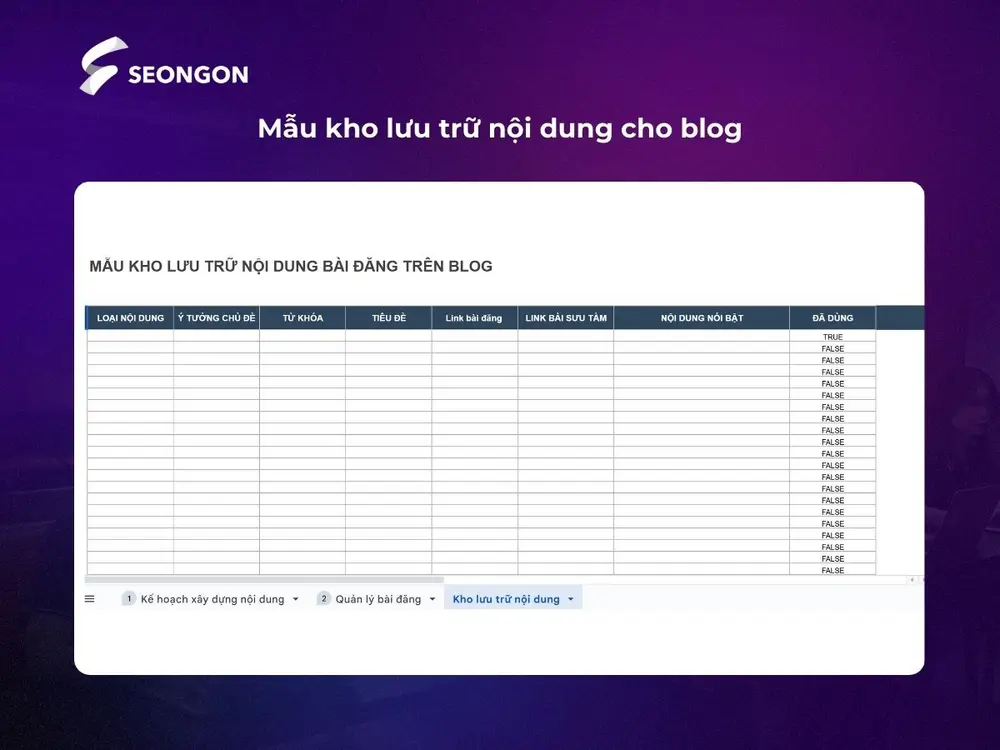
Task: Open dropdown arrow of Quản lý bài đăng tab
Action: click(432, 599)
